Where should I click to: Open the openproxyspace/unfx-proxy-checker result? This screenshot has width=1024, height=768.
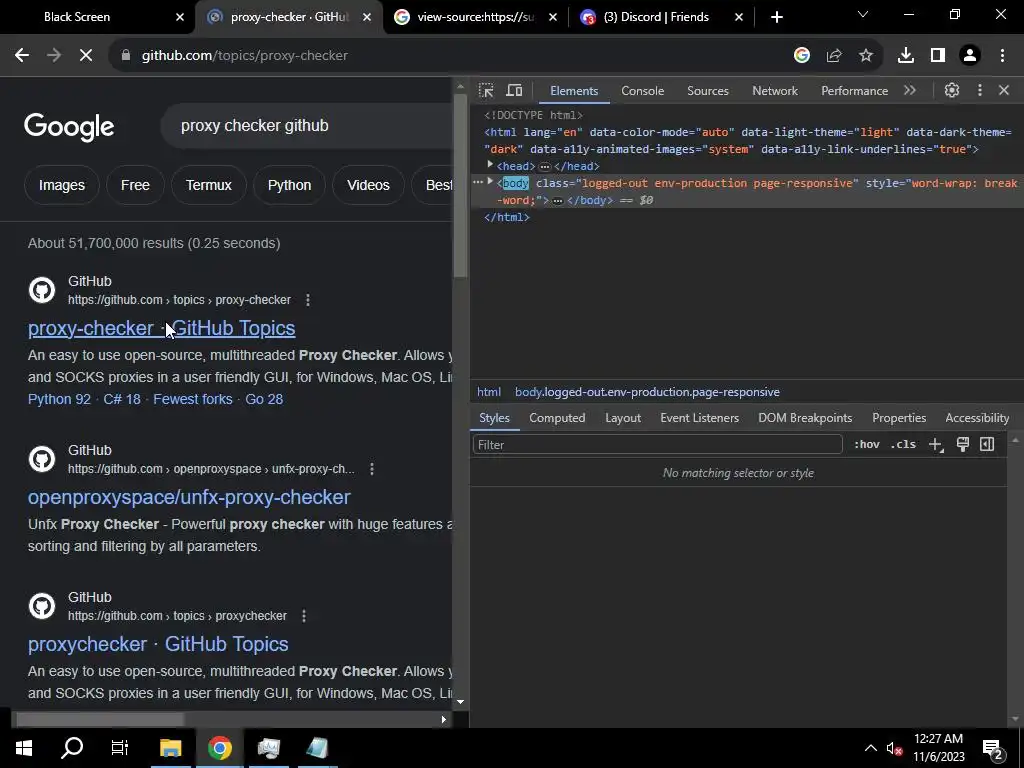(x=189, y=497)
